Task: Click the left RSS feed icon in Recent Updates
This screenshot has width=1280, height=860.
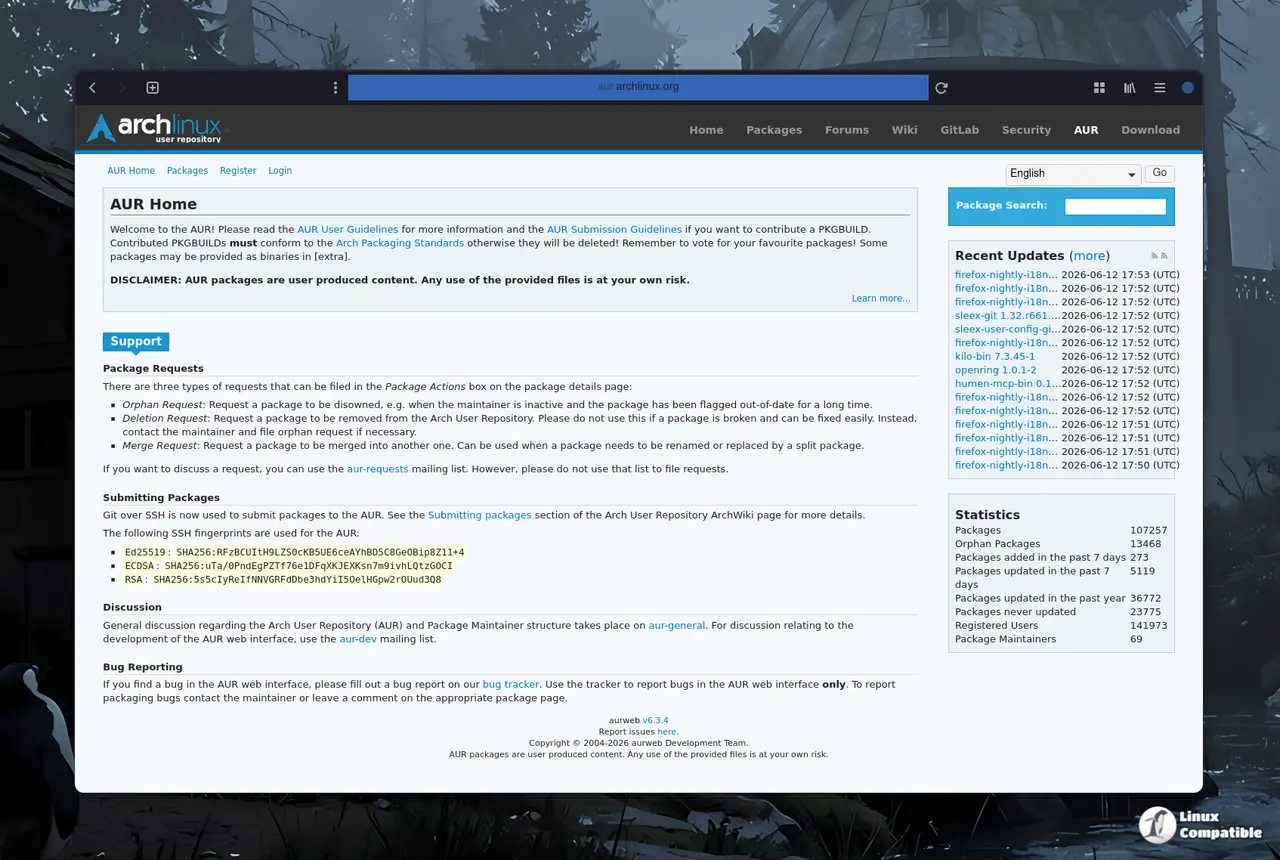Action: click(1154, 256)
